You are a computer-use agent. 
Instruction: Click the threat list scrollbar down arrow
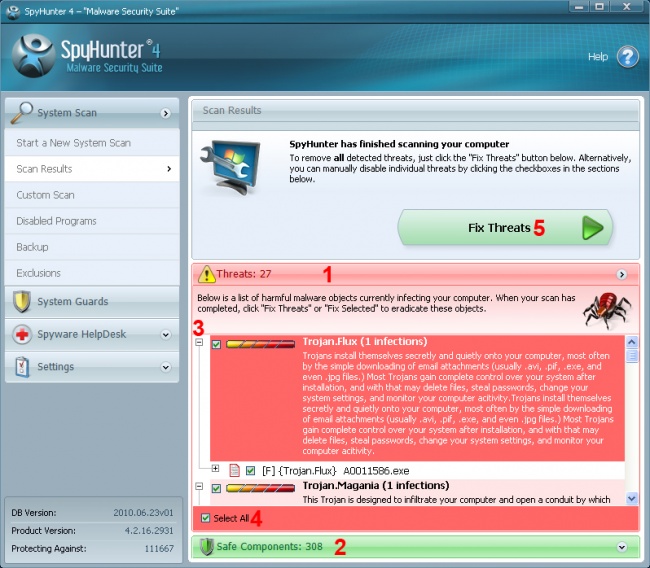(631, 497)
